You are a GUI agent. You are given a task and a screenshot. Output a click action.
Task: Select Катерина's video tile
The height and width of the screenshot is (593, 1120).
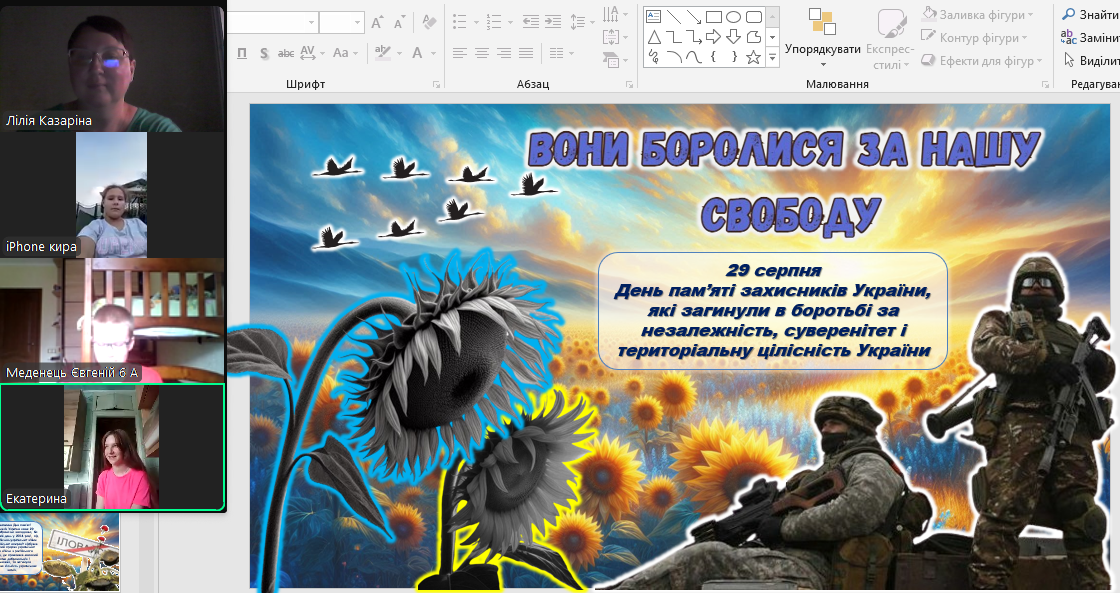coord(112,447)
